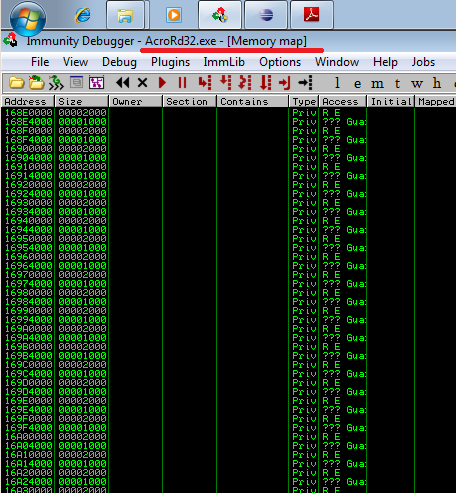
Task: Select memory row at address 16950000
Action: pos(228,239)
